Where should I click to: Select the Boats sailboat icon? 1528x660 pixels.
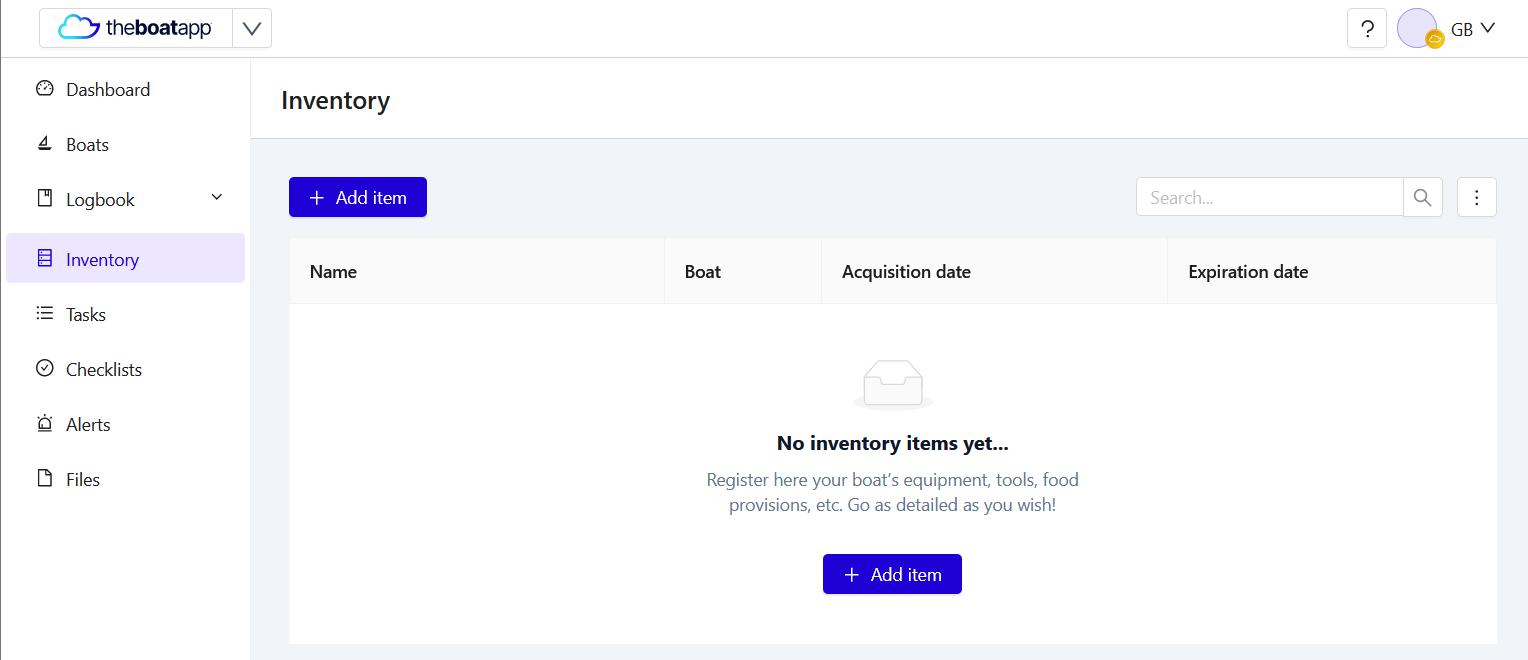point(44,143)
